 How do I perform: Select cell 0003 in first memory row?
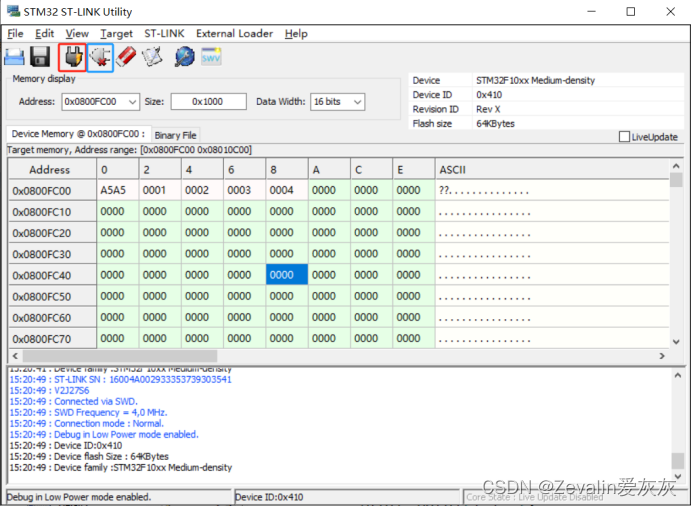pos(244,190)
